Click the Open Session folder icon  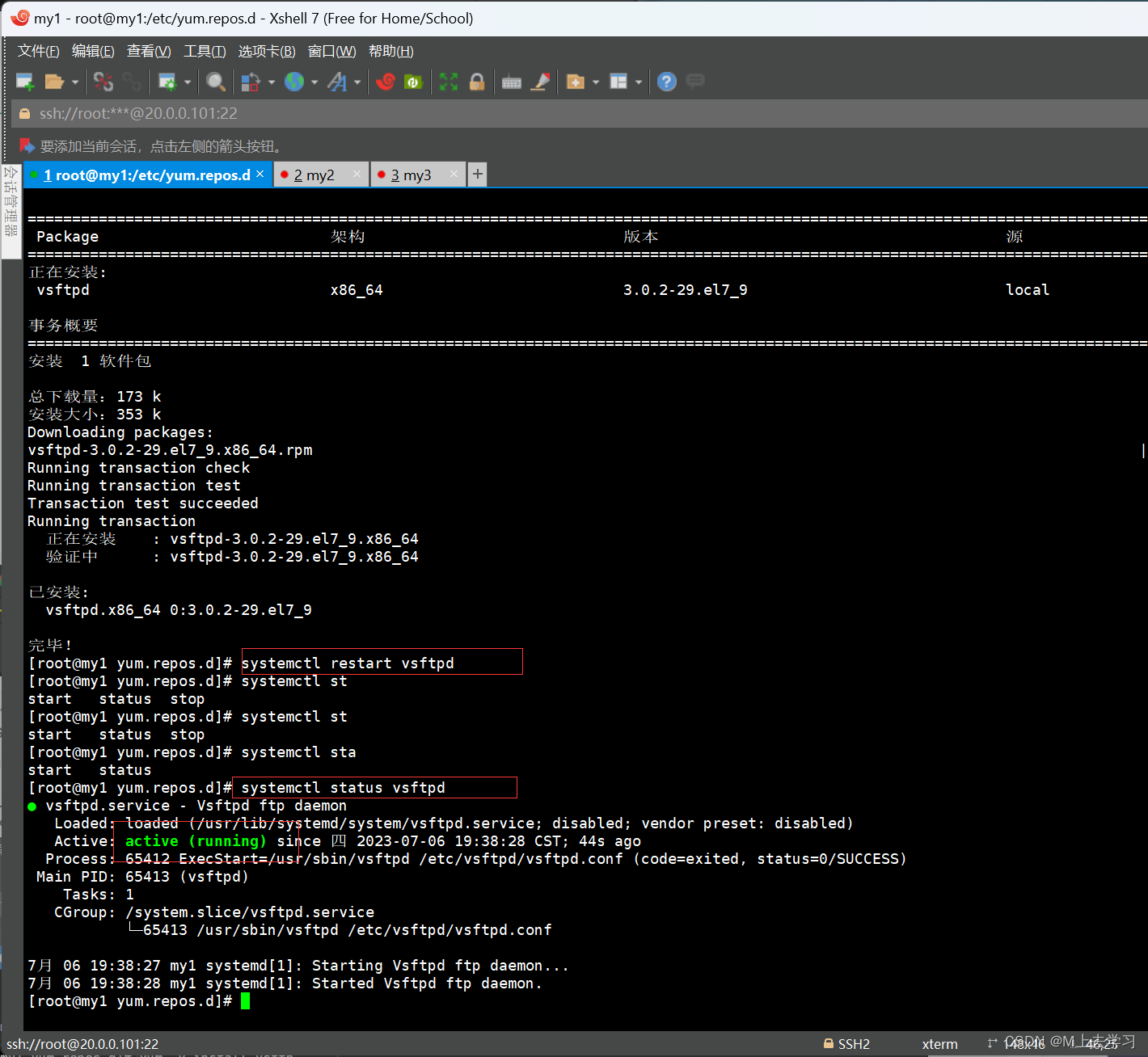tap(54, 82)
